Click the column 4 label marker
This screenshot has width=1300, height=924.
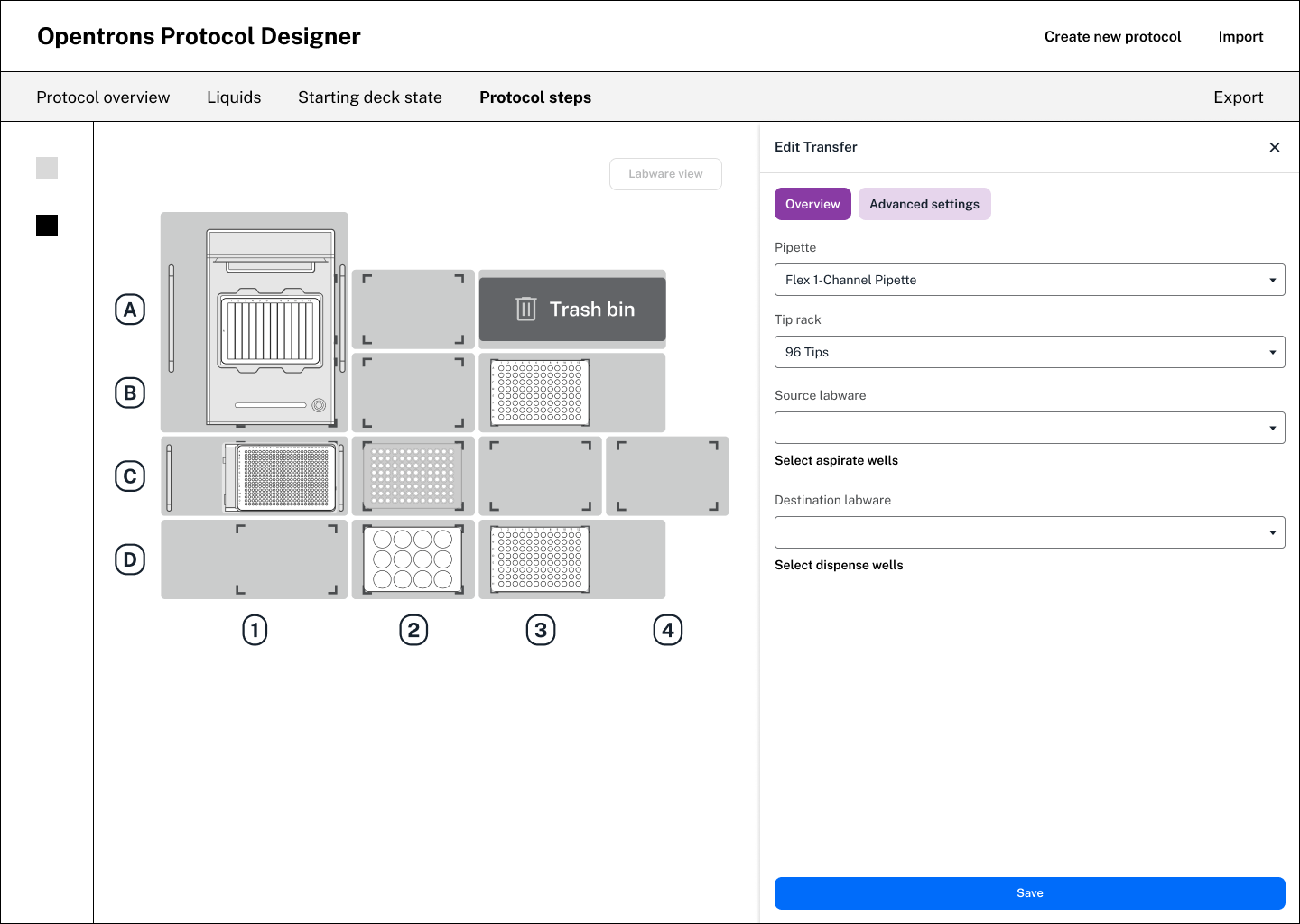(668, 630)
